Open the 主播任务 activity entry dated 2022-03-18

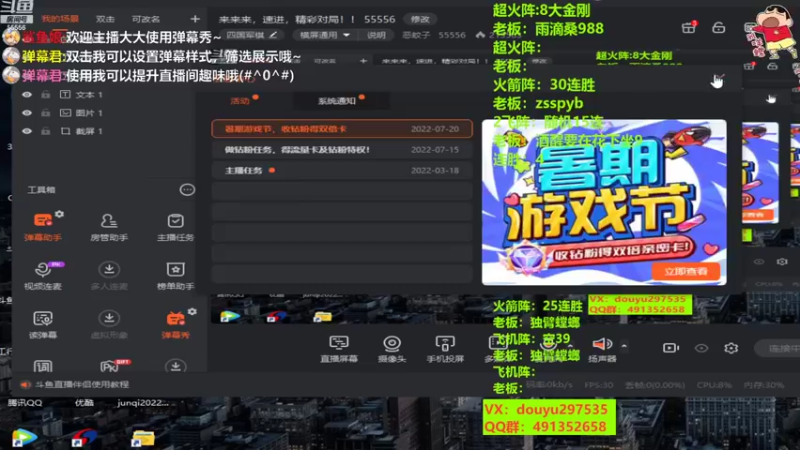coord(342,170)
